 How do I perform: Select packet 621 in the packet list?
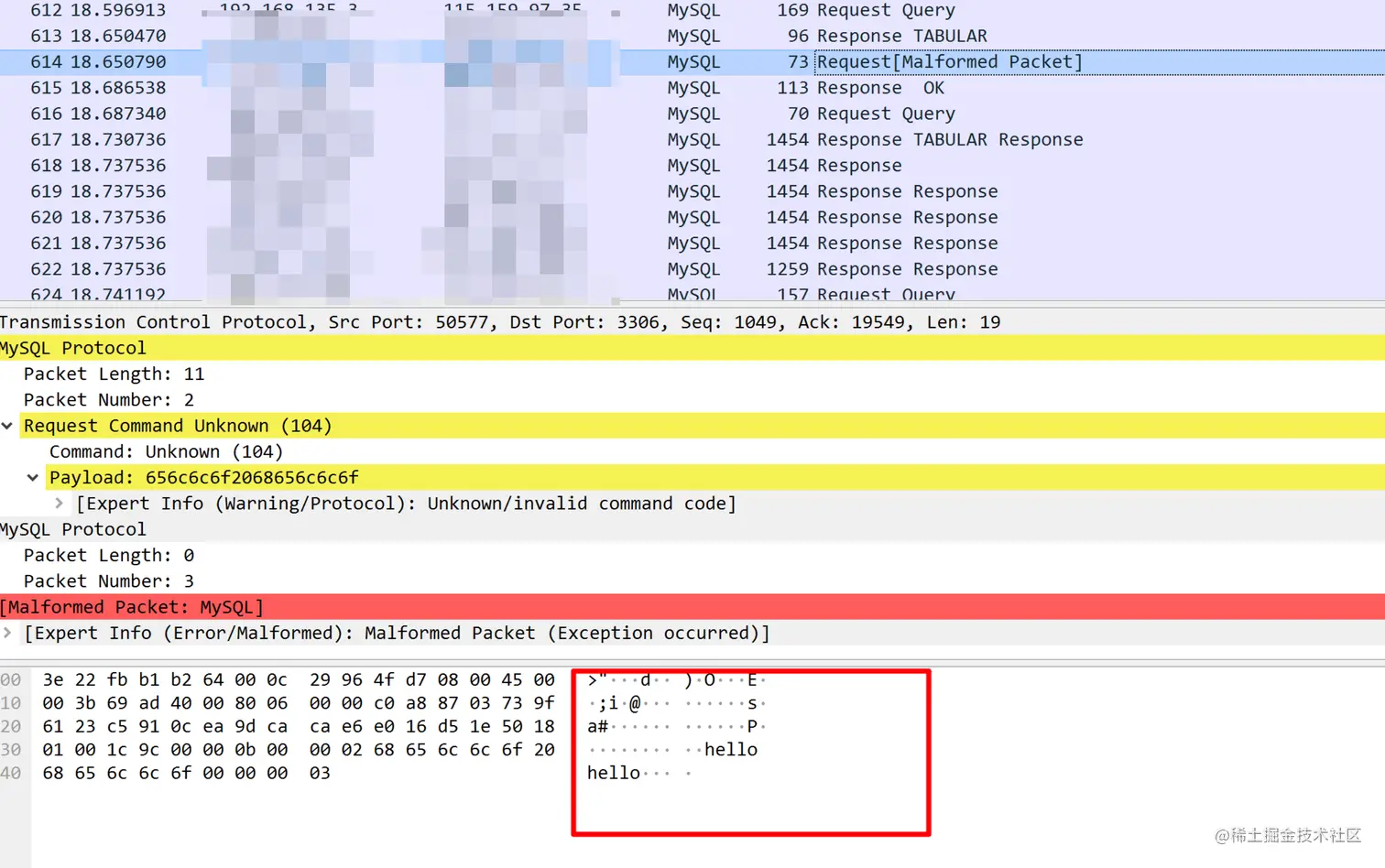[x=692, y=243]
